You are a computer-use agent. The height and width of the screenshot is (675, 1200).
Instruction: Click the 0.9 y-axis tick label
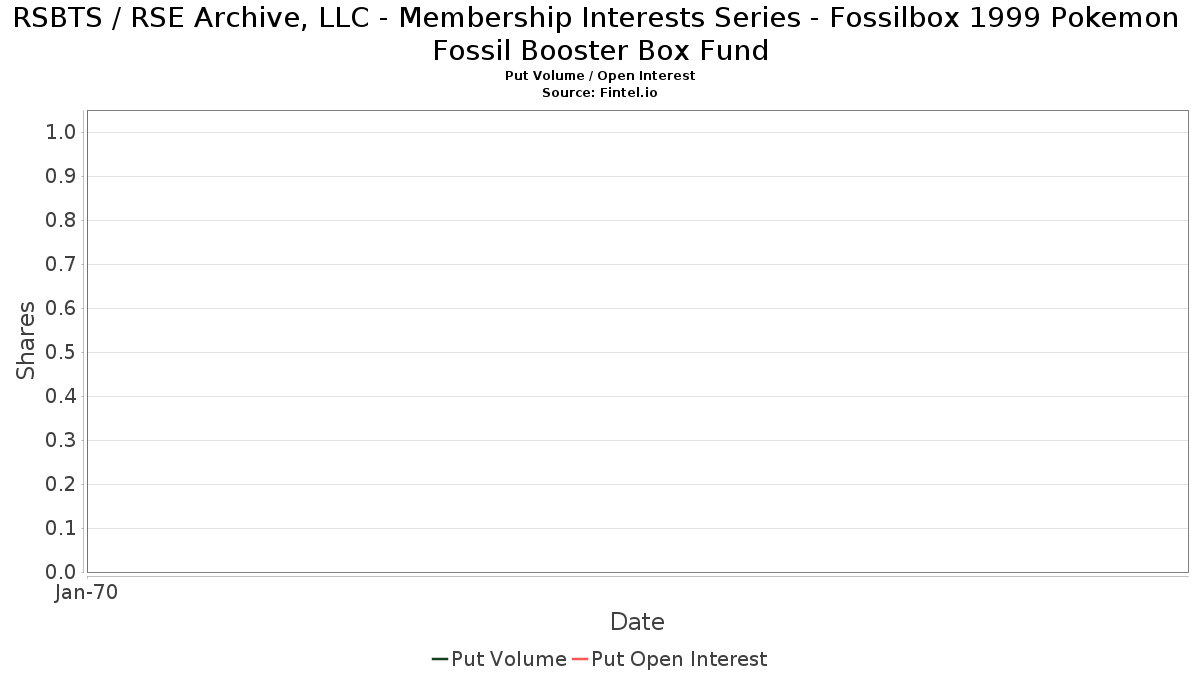pyautogui.click(x=61, y=177)
